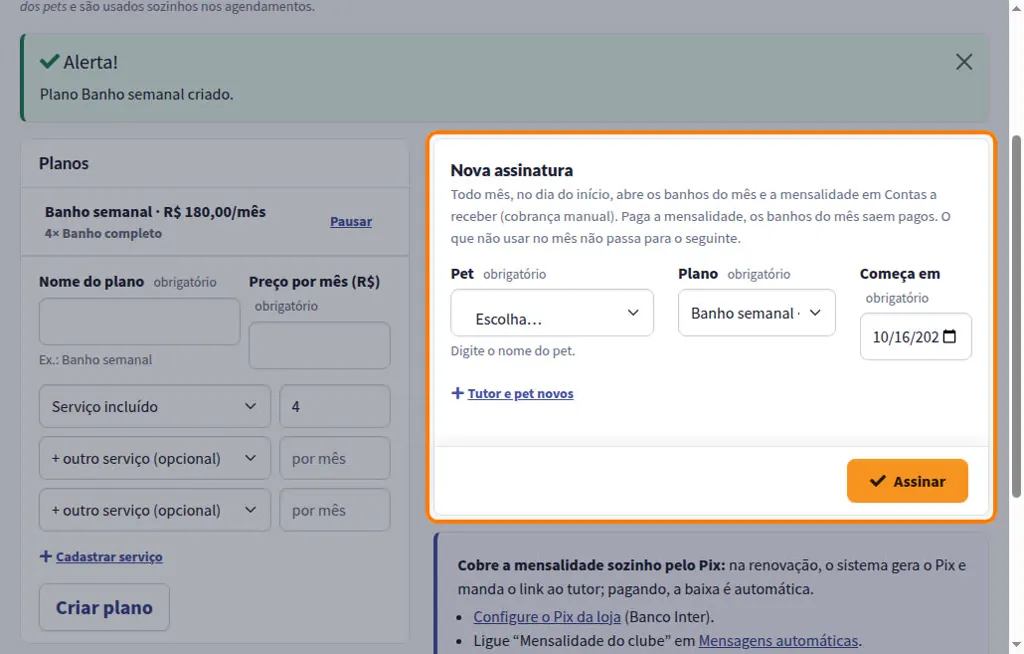Dismiss the alert with the X icon
Screen dimensions: 1024x654
(964, 62)
